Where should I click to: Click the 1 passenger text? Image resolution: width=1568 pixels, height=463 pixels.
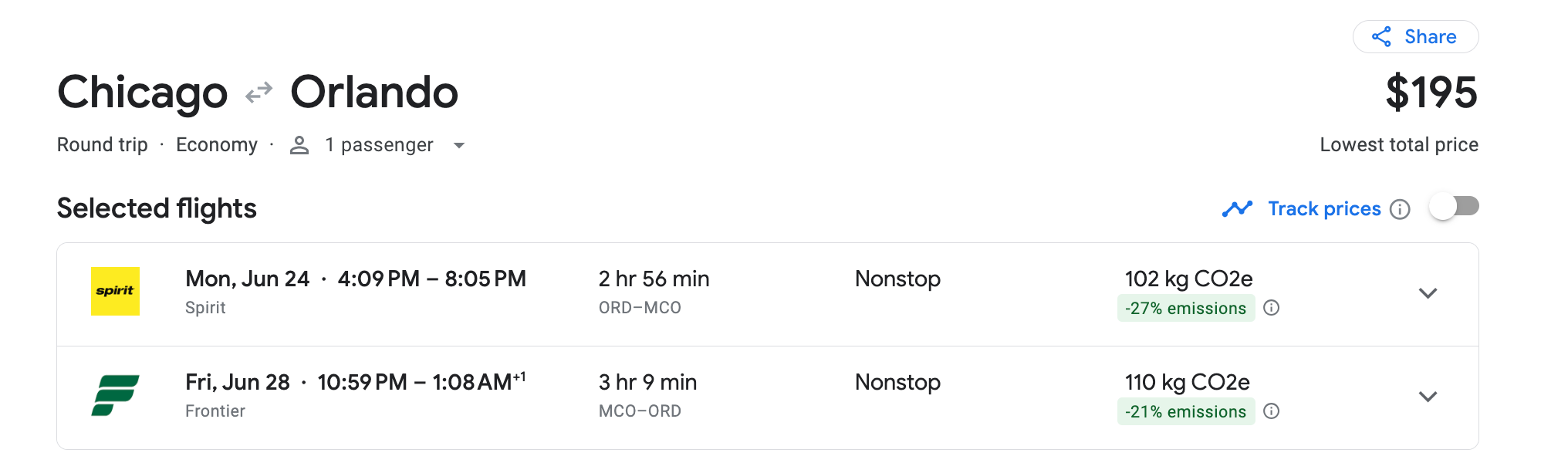tap(379, 145)
